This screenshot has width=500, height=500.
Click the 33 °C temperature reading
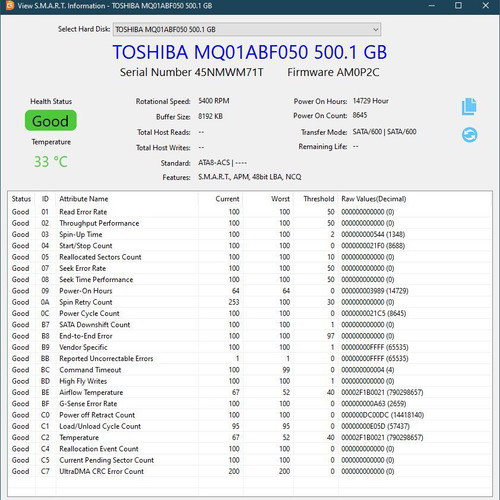tap(51, 162)
